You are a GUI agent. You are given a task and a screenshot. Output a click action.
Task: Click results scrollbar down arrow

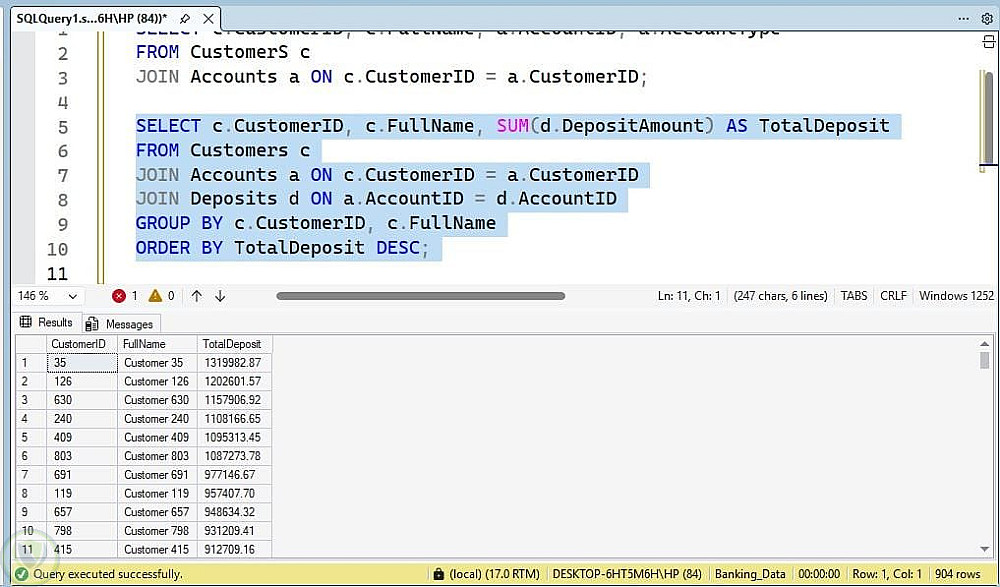point(985,549)
